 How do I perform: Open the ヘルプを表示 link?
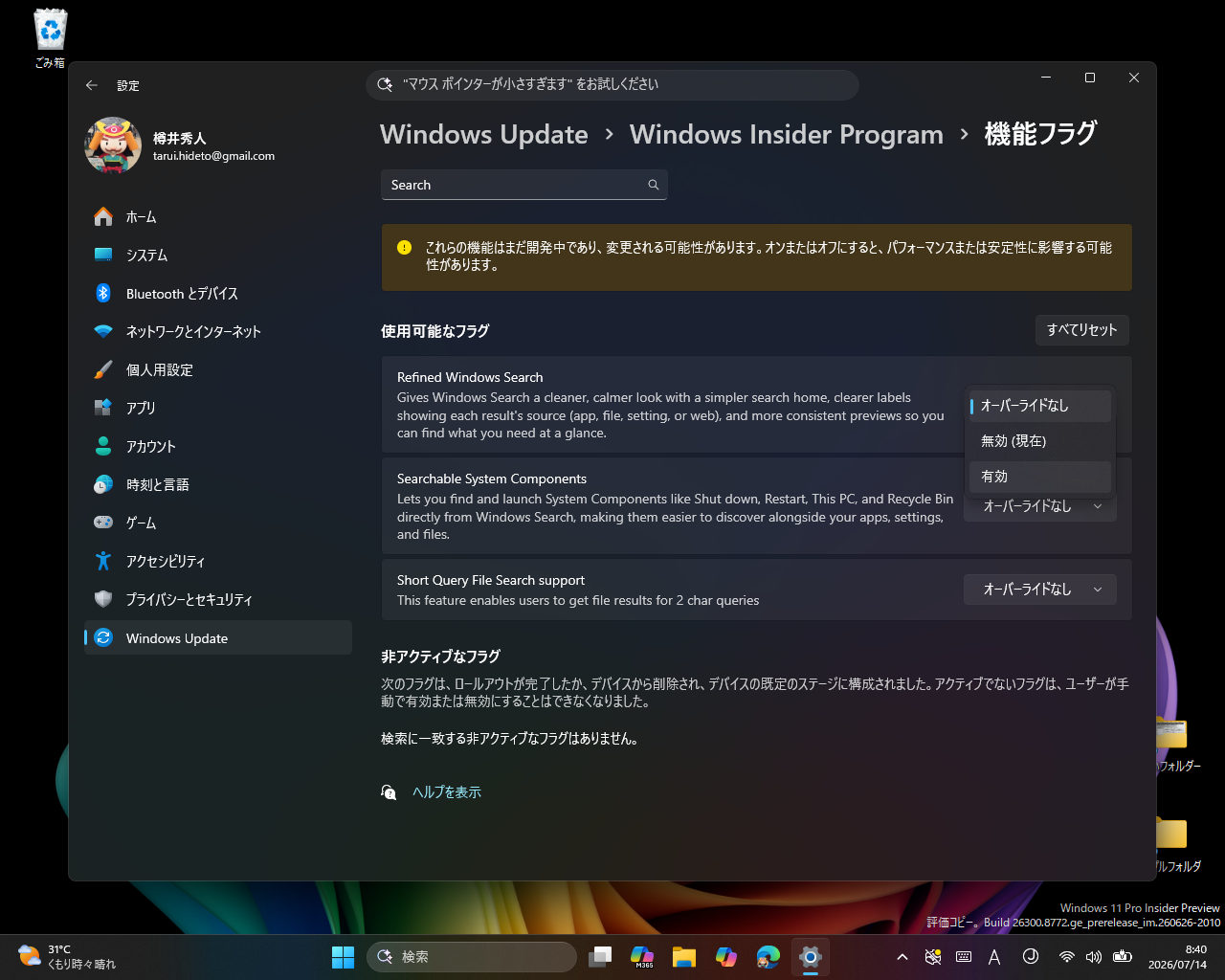point(447,792)
